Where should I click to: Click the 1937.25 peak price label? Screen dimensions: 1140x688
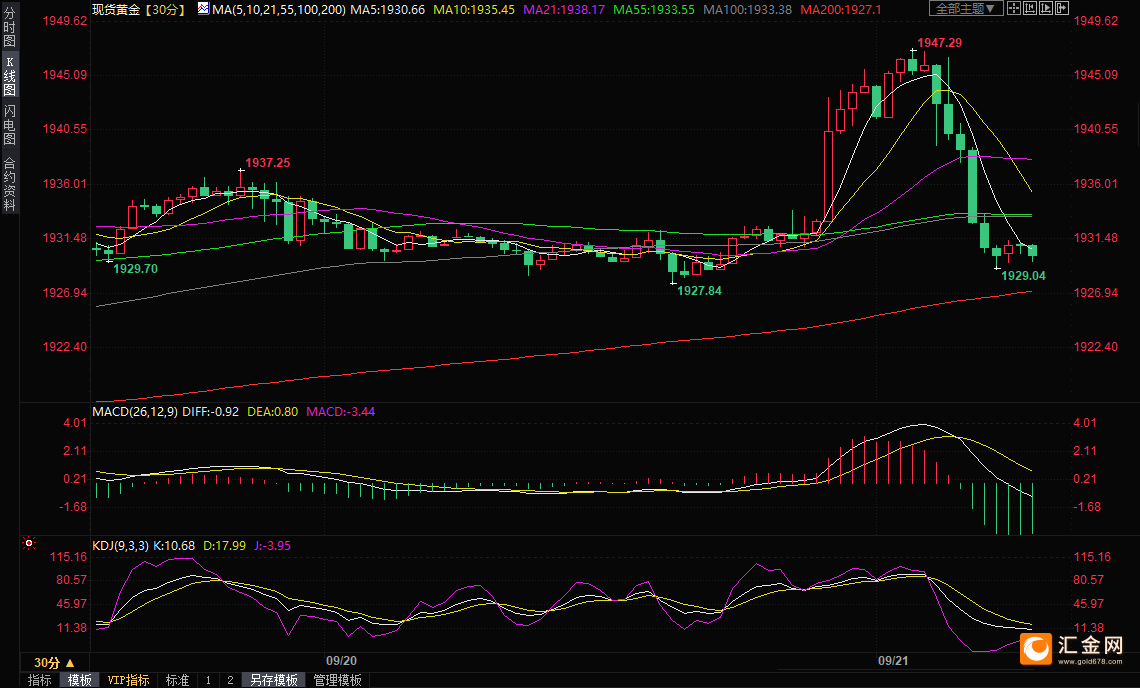268,163
